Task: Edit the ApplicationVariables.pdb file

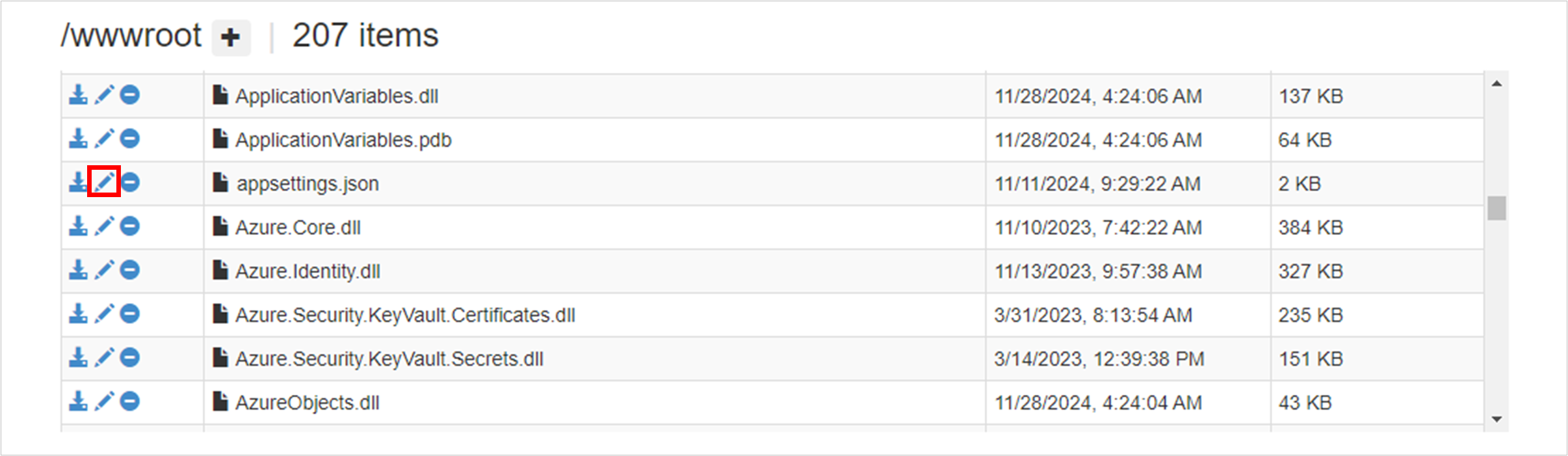Action: (104, 139)
